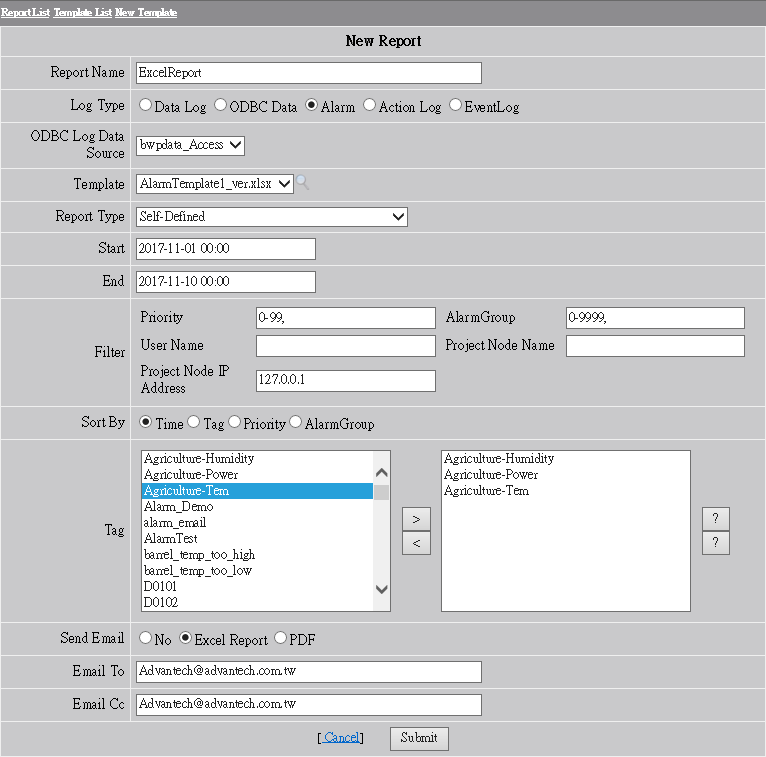
Task: Select EventLog log type
Action: point(455,105)
